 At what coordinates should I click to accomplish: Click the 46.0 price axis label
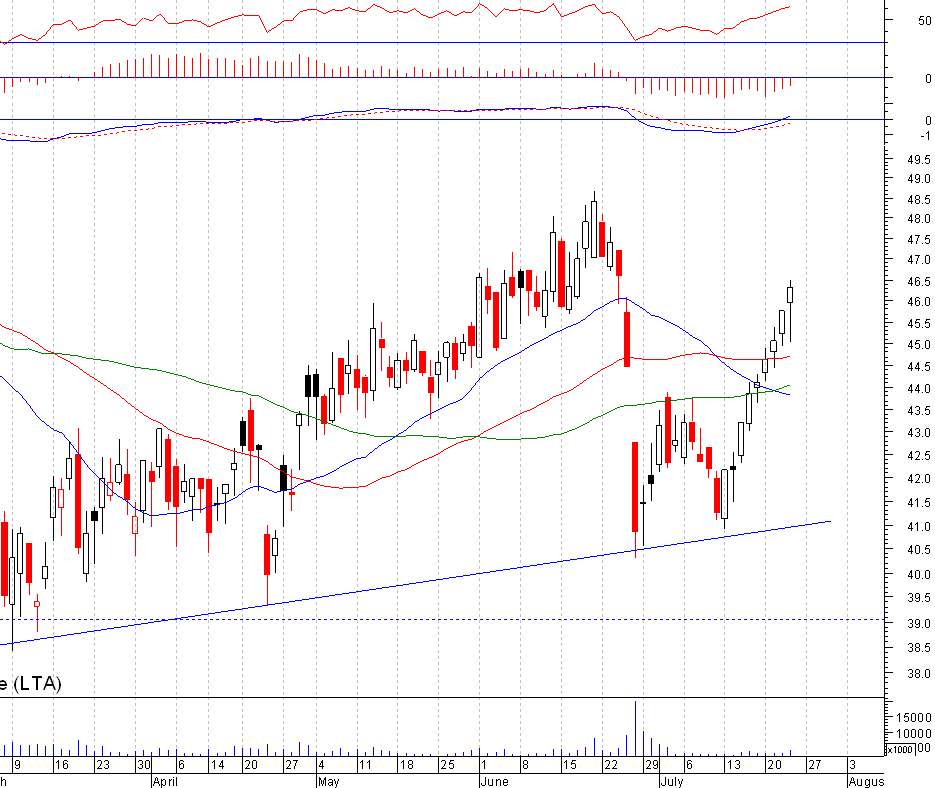point(918,302)
